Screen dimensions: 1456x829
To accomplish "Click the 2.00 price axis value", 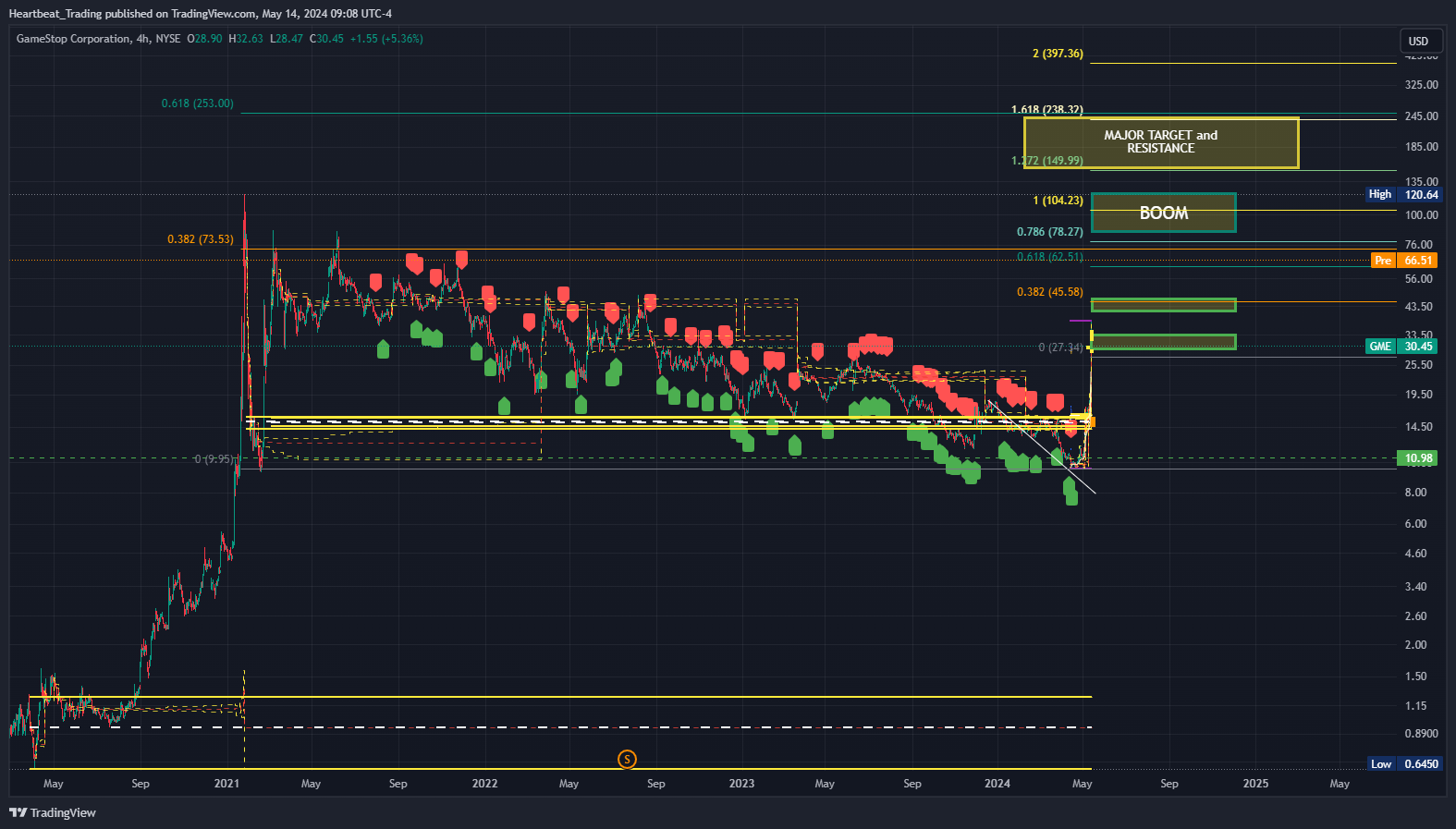I will (x=1416, y=645).
